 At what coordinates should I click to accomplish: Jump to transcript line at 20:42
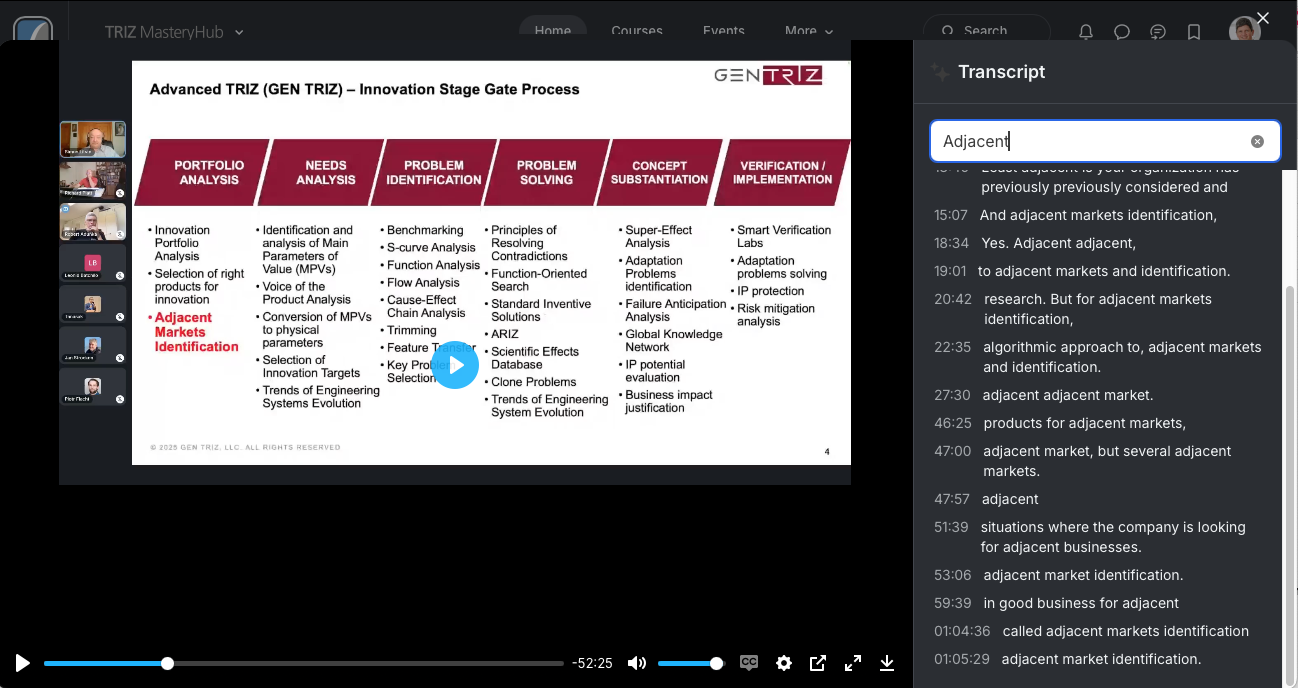pos(1098,309)
